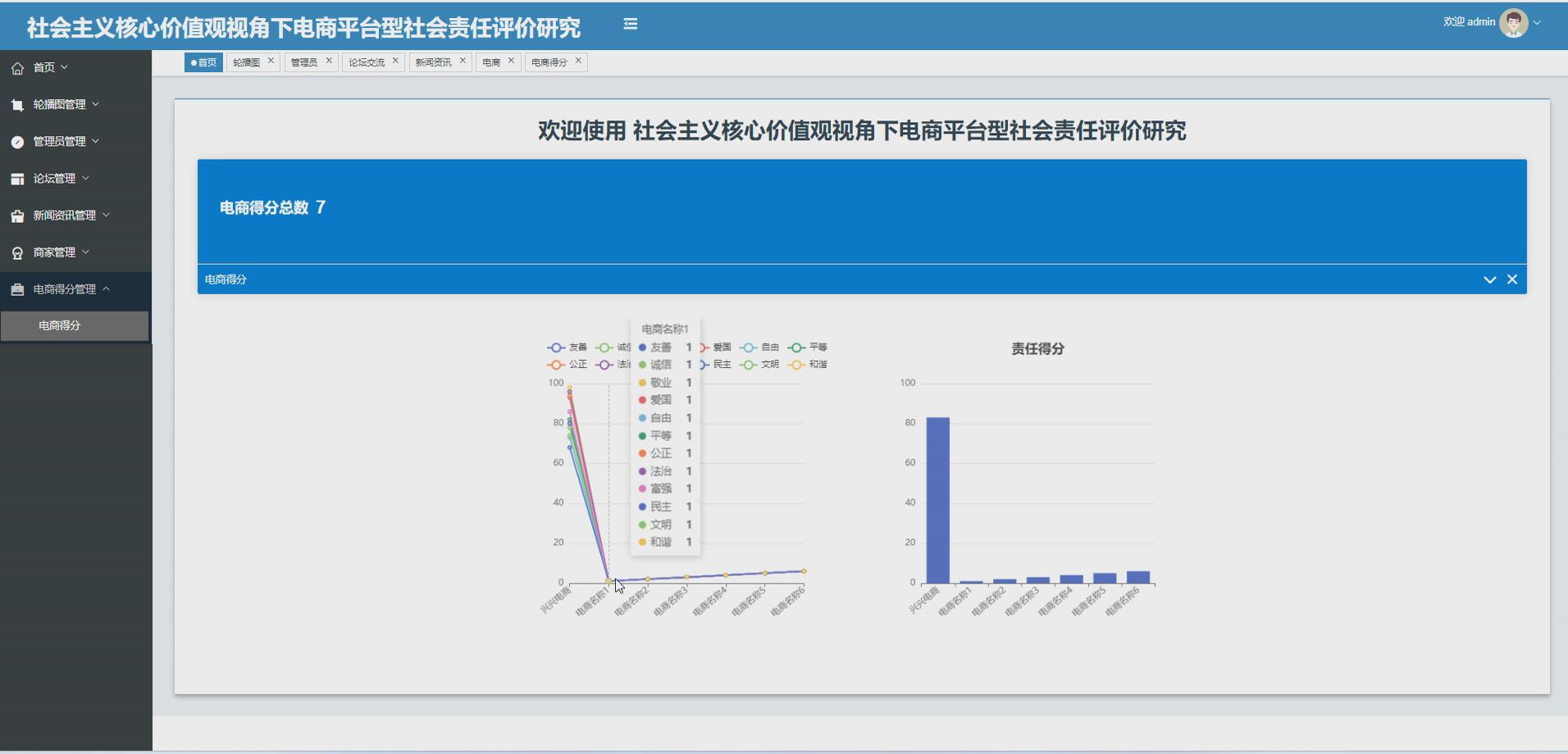Open 管理员管理 via its clock icon
This screenshot has height=754, width=1568.
[16, 141]
